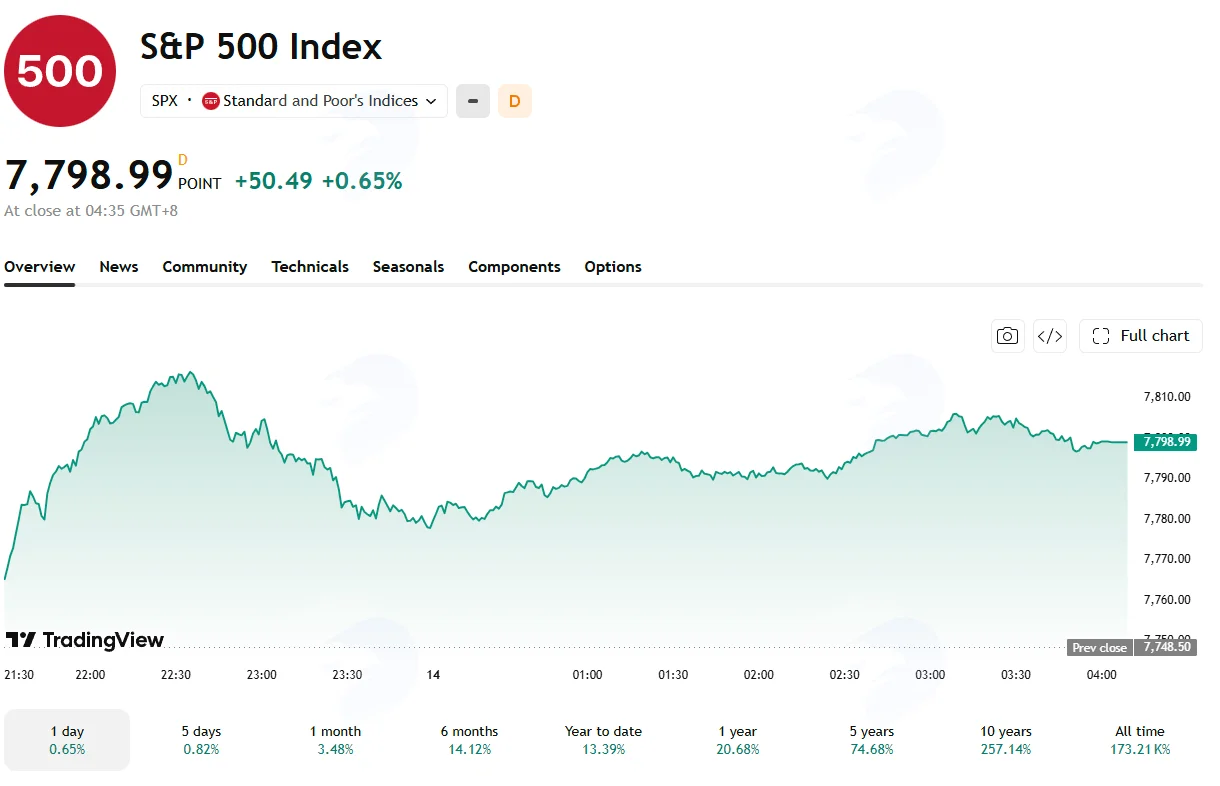Open the Options tab
Image resolution: width=1220 pixels, height=786 pixels.
(x=613, y=267)
